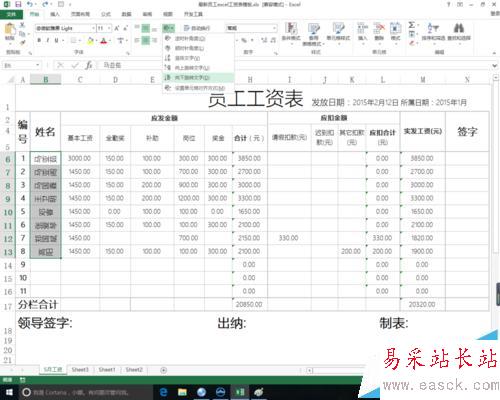The height and width of the screenshot is (400, 500).
Task: Toggle Center horizontal alignment
Action: 146,41
